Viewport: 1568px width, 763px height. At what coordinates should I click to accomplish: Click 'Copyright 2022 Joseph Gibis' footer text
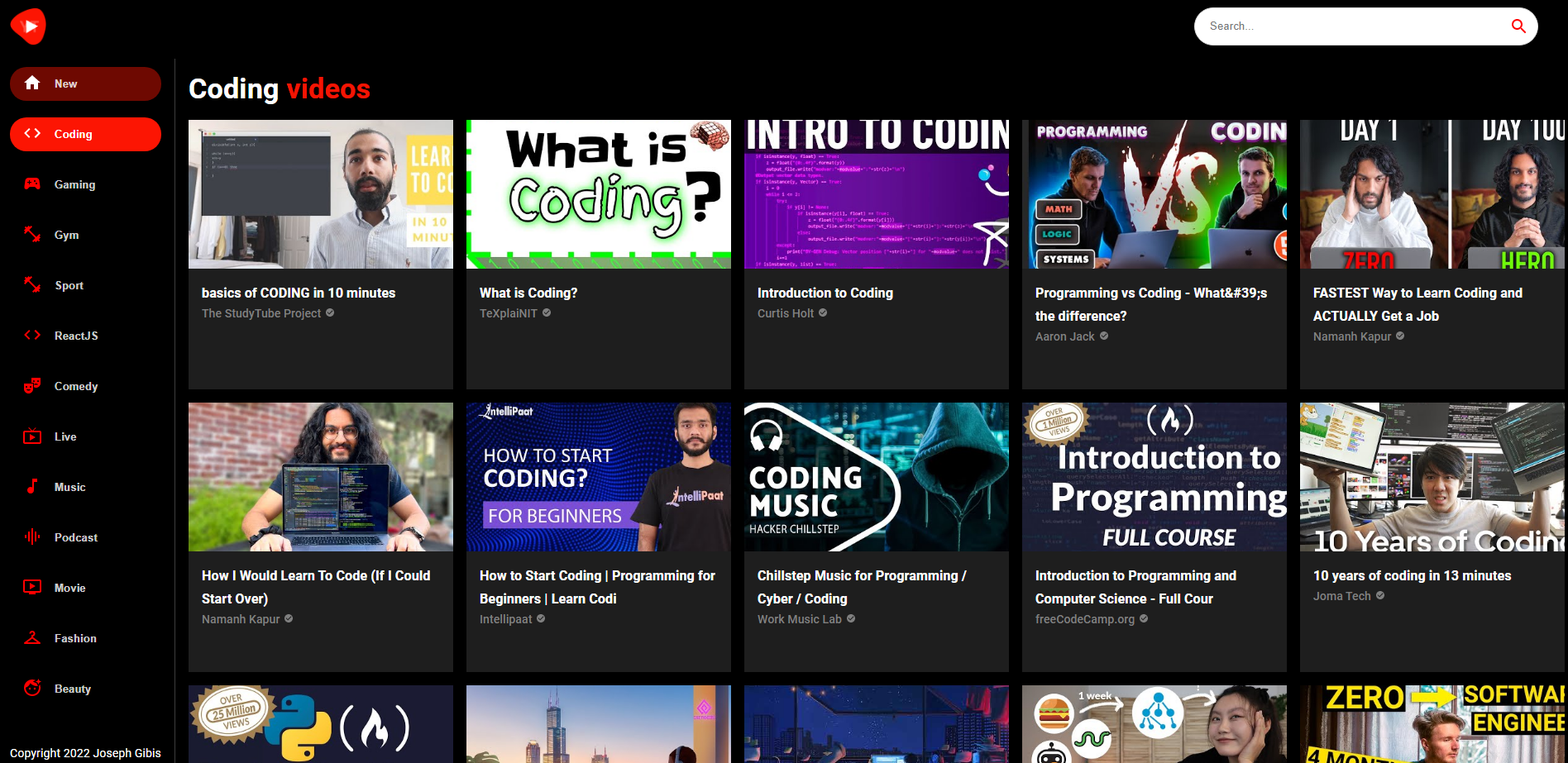85,753
